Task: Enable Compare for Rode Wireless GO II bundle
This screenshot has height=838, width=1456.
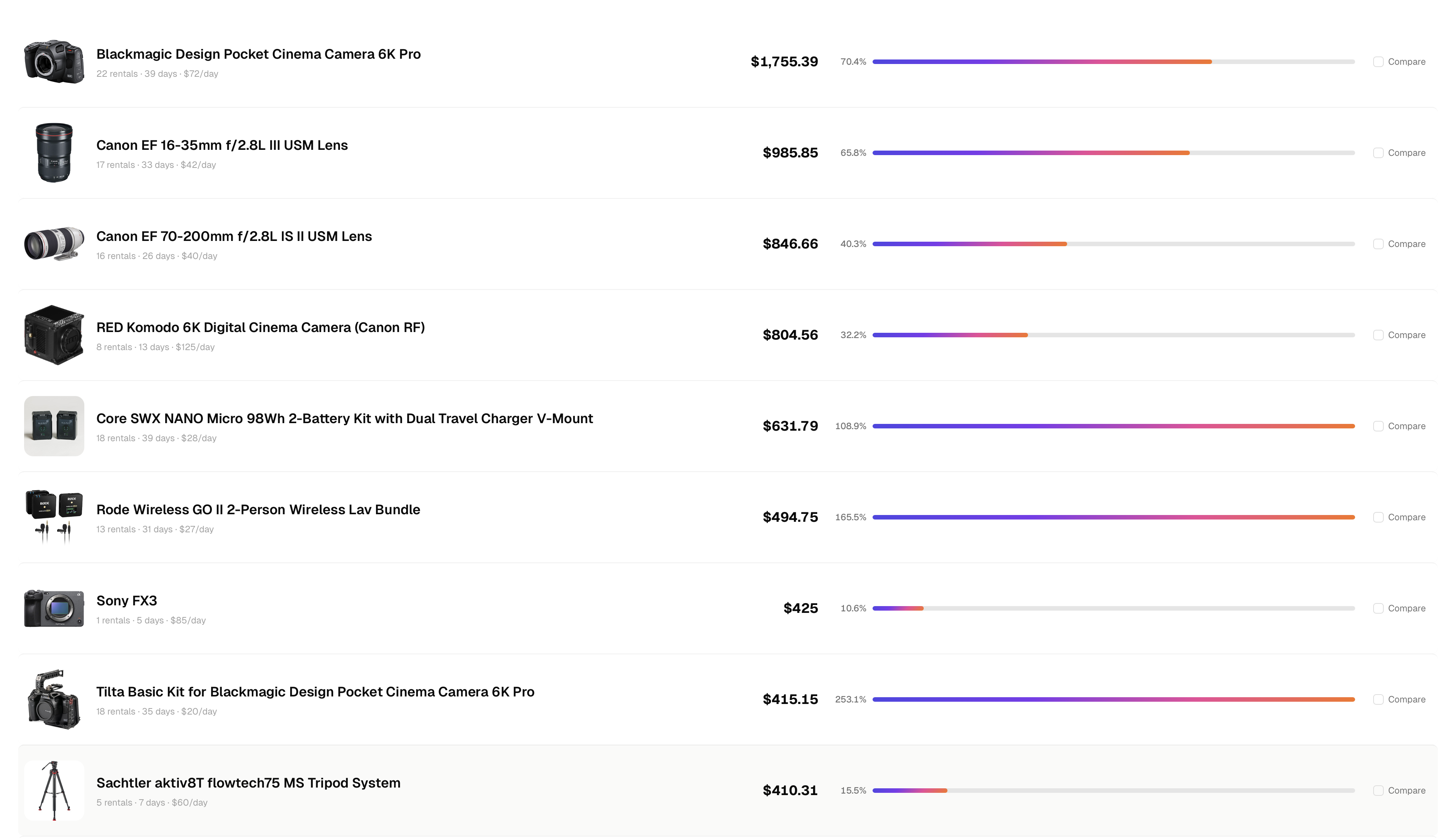Action: [1378, 517]
